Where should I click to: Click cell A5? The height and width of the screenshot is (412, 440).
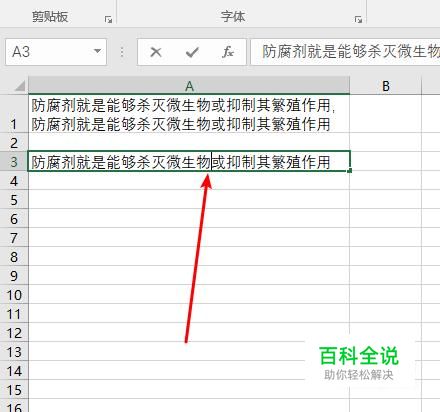pyautogui.click(x=189, y=200)
